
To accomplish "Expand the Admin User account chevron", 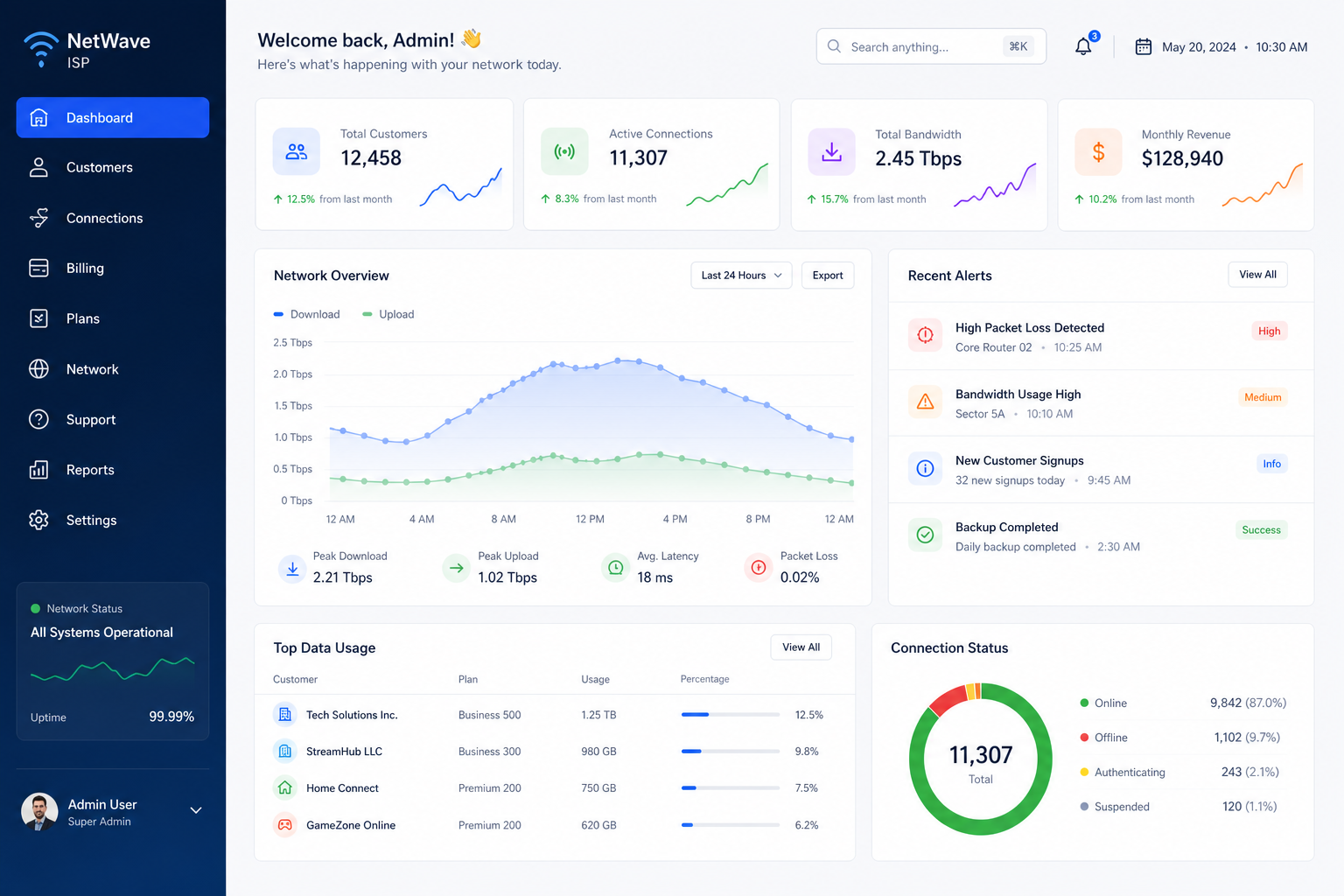I will (x=196, y=810).
